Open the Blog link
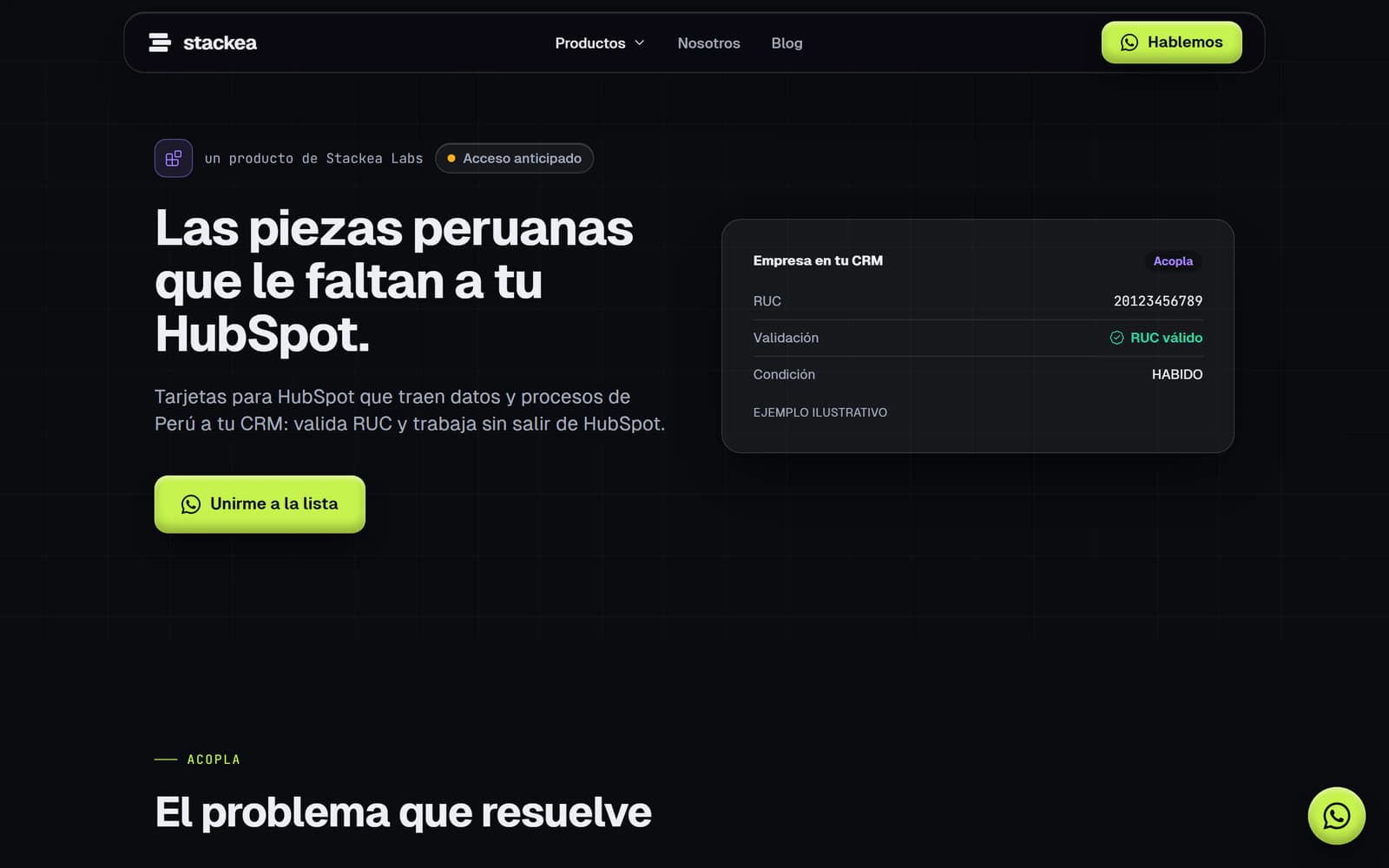The width and height of the screenshot is (1389, 868). [x=787, y=43]
